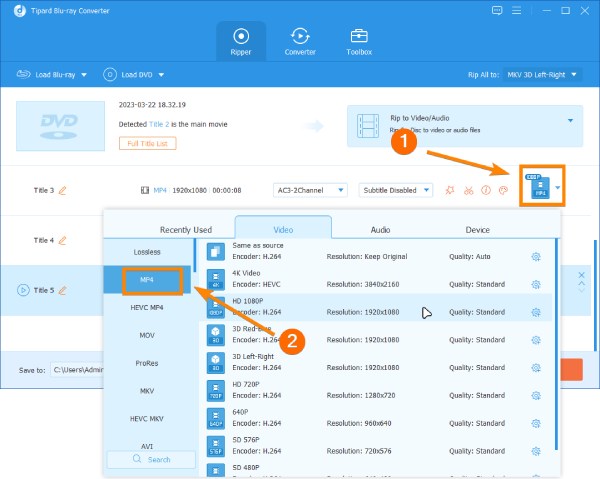Click the Full Title List button

click(147, 143)
